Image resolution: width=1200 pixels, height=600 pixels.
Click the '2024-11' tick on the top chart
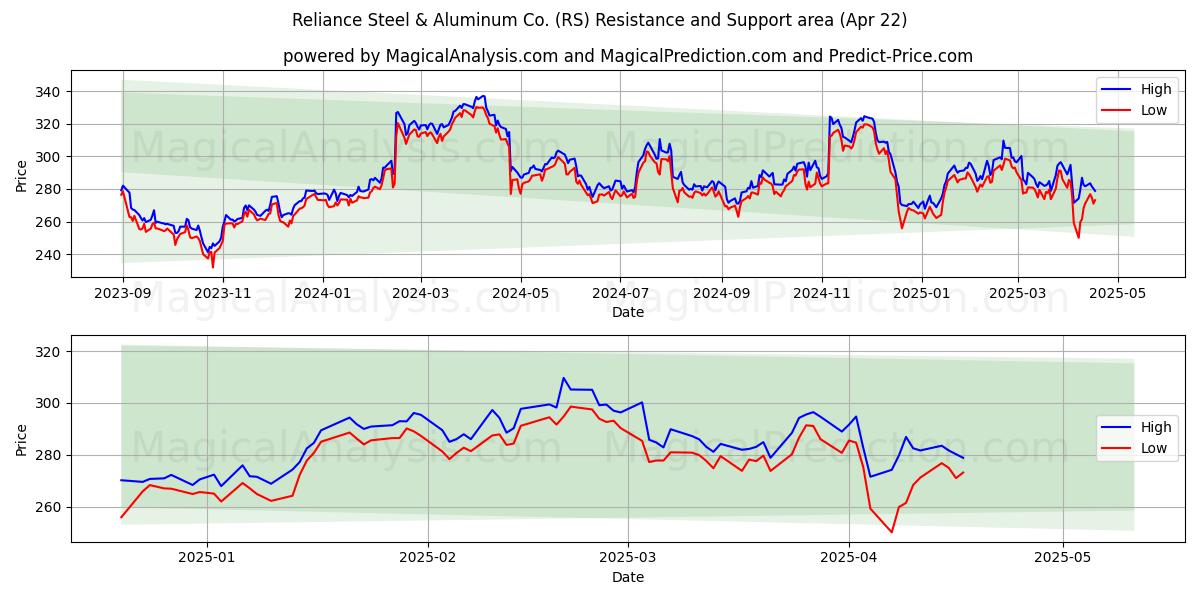(x=821, y=294)
